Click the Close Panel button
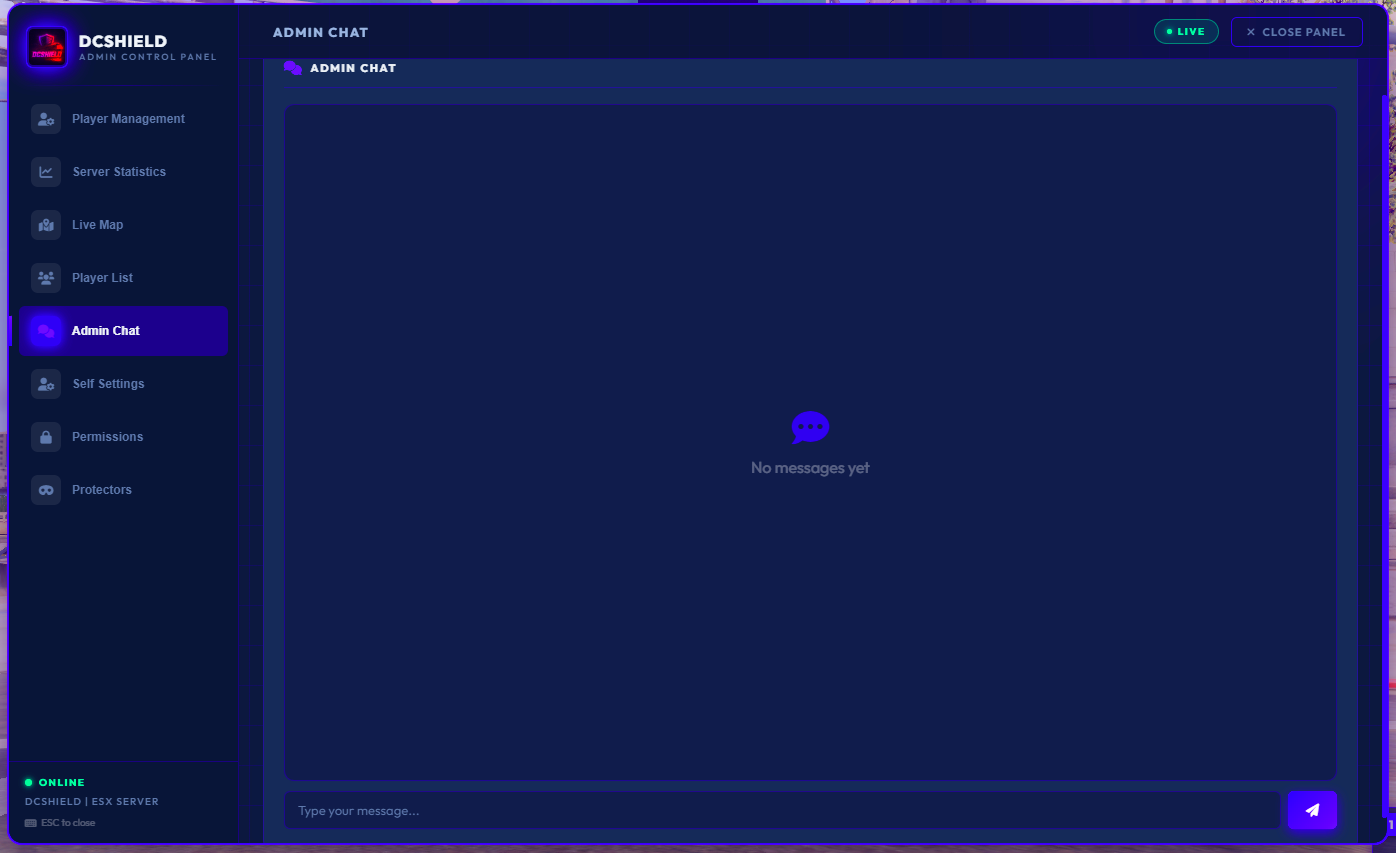The width and height of the screenshot is (1396, 853). tap(1296, 32)
